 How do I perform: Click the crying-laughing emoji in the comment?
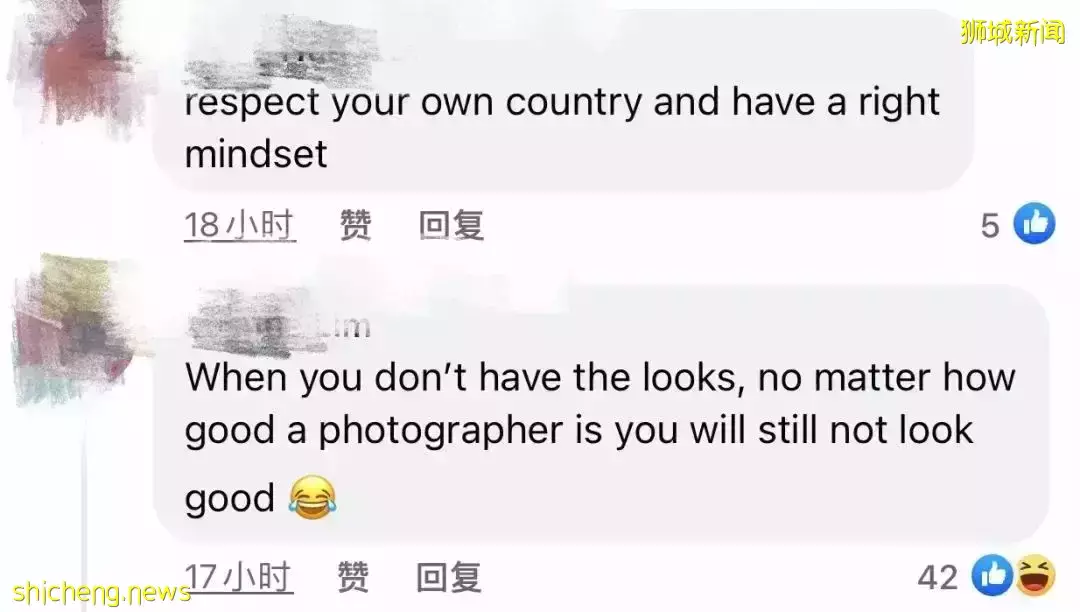tap(313, 497)
